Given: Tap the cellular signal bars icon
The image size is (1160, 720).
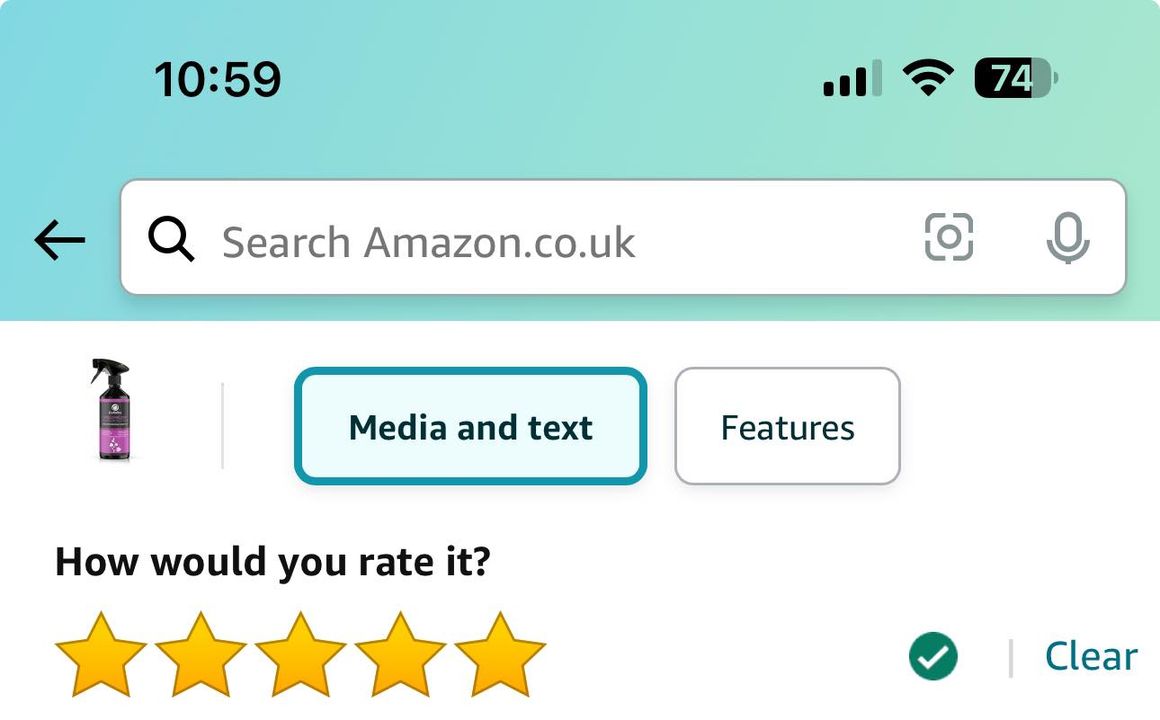Looking at the screenshot, I should pyautogui.click(x=852, y=78).
